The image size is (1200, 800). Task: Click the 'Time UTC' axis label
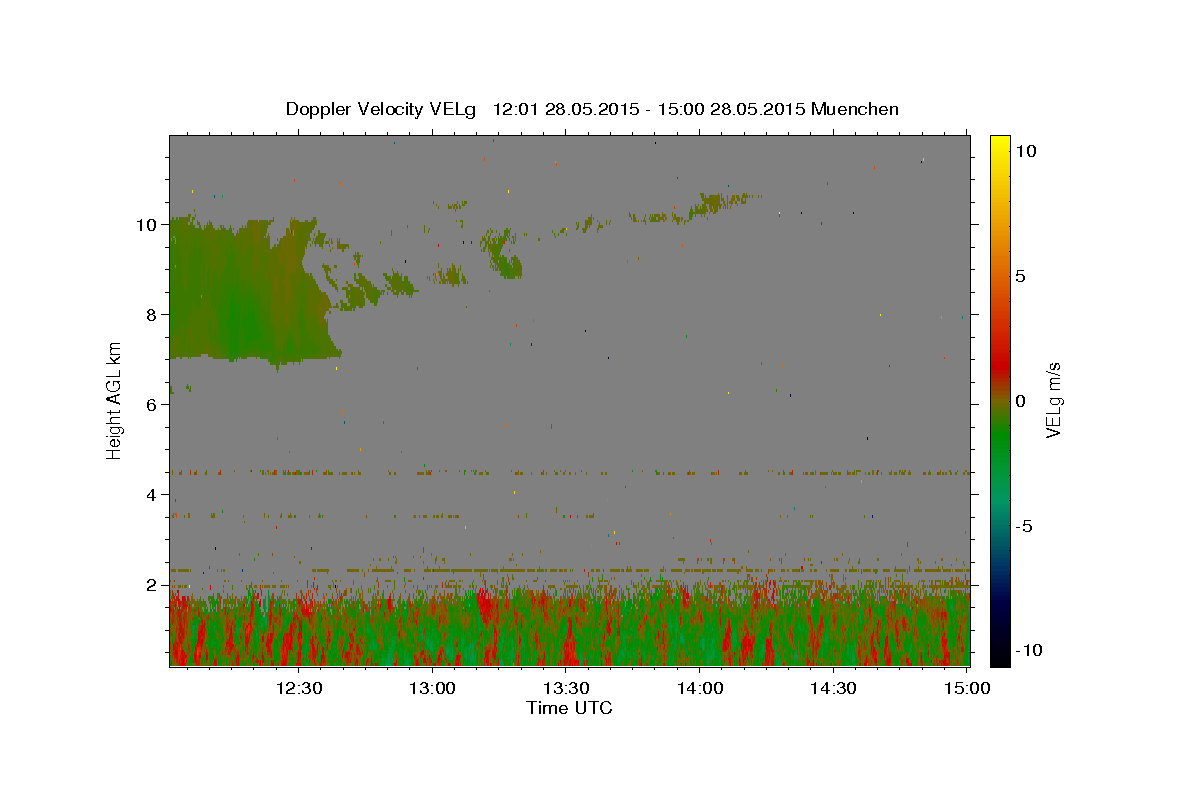(x=569, y=708)
